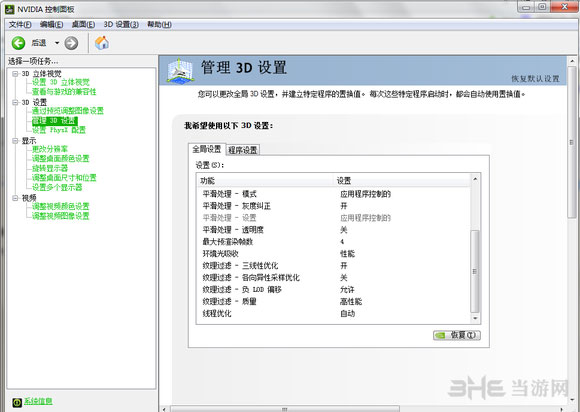Click the 功能 column header

(x=265, y=180)
